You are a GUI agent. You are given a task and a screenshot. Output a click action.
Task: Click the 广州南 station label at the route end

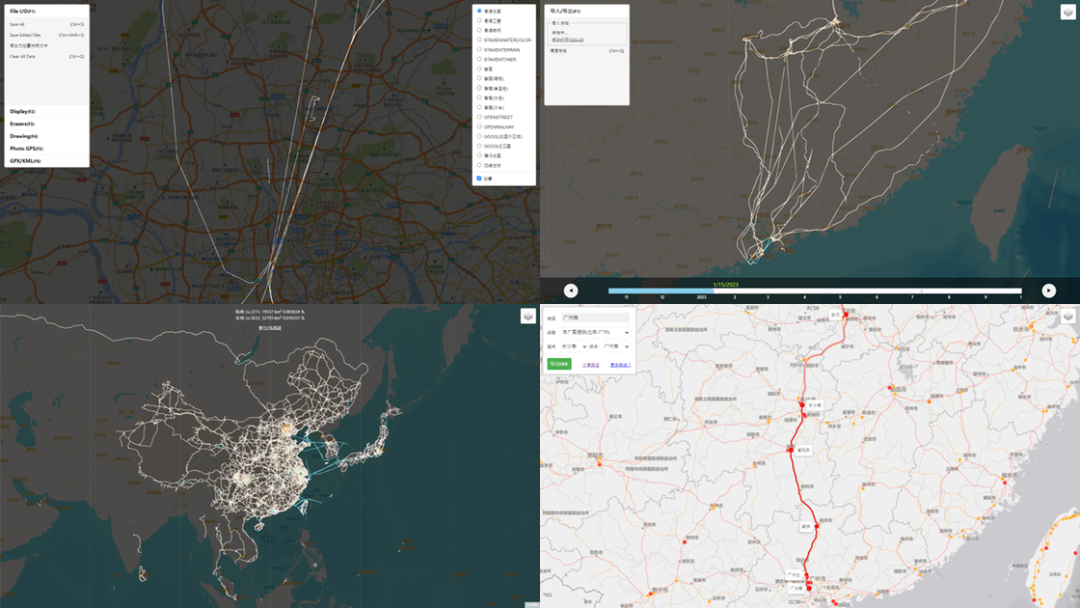tap(796, 589)
